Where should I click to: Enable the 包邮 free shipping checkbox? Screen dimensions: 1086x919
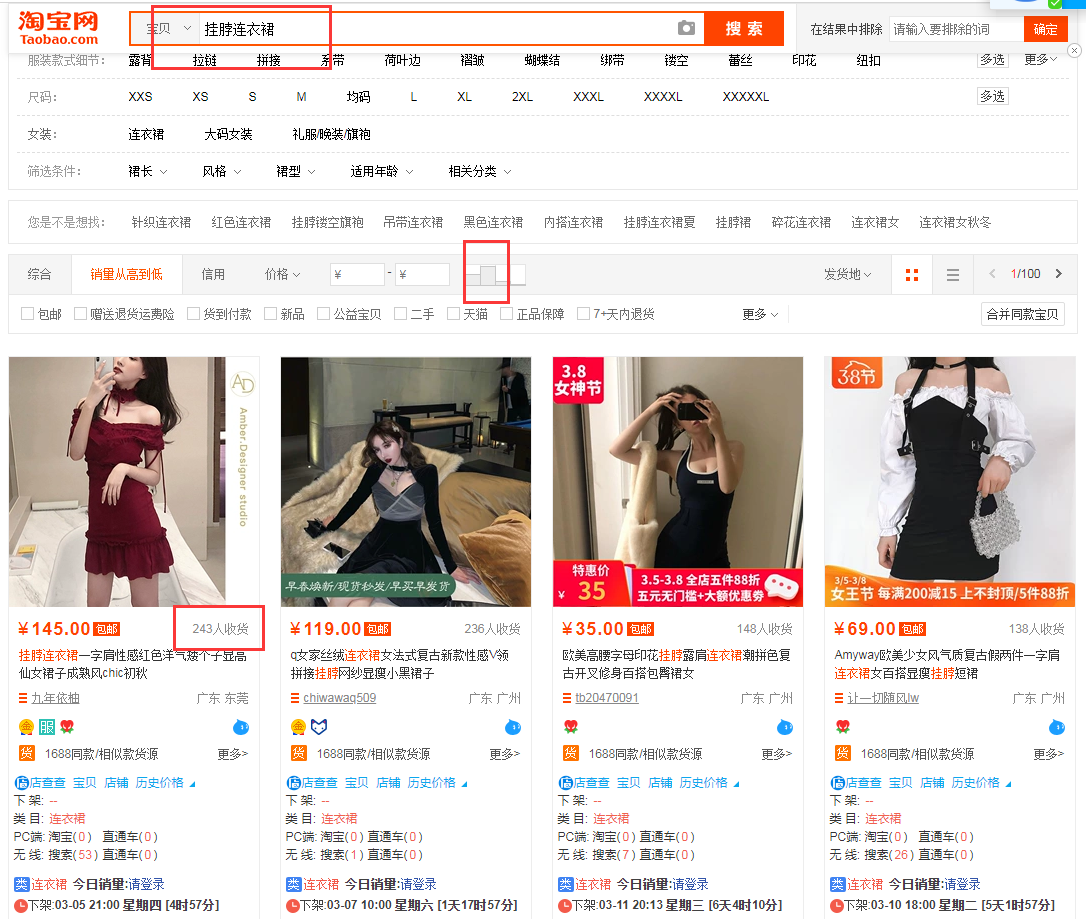pos(28,314)
